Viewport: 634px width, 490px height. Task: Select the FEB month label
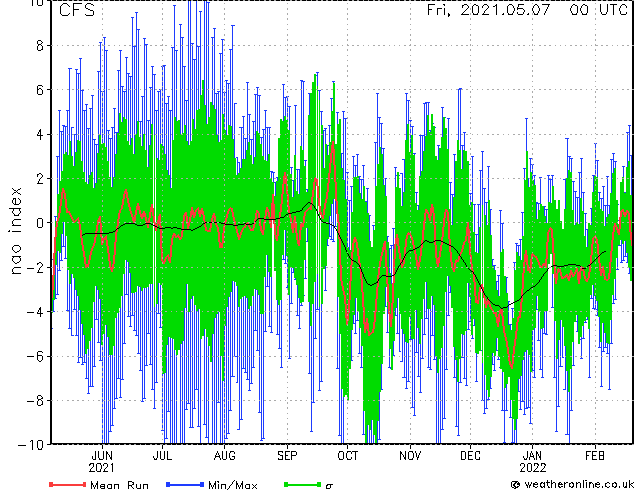pyautogui.click(x=595, y=456)
